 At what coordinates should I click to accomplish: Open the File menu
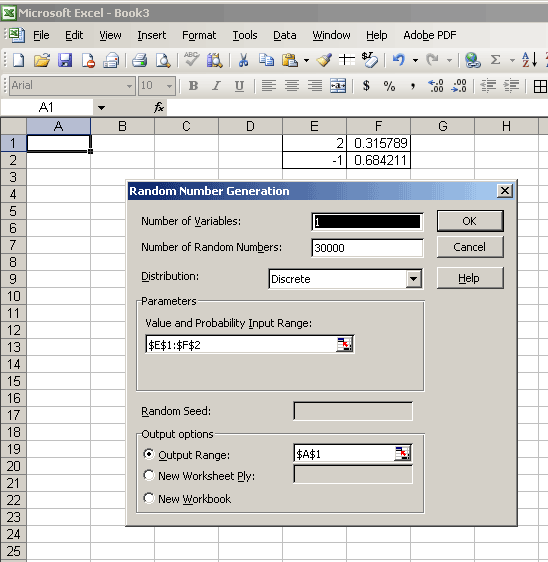(41, 35)
